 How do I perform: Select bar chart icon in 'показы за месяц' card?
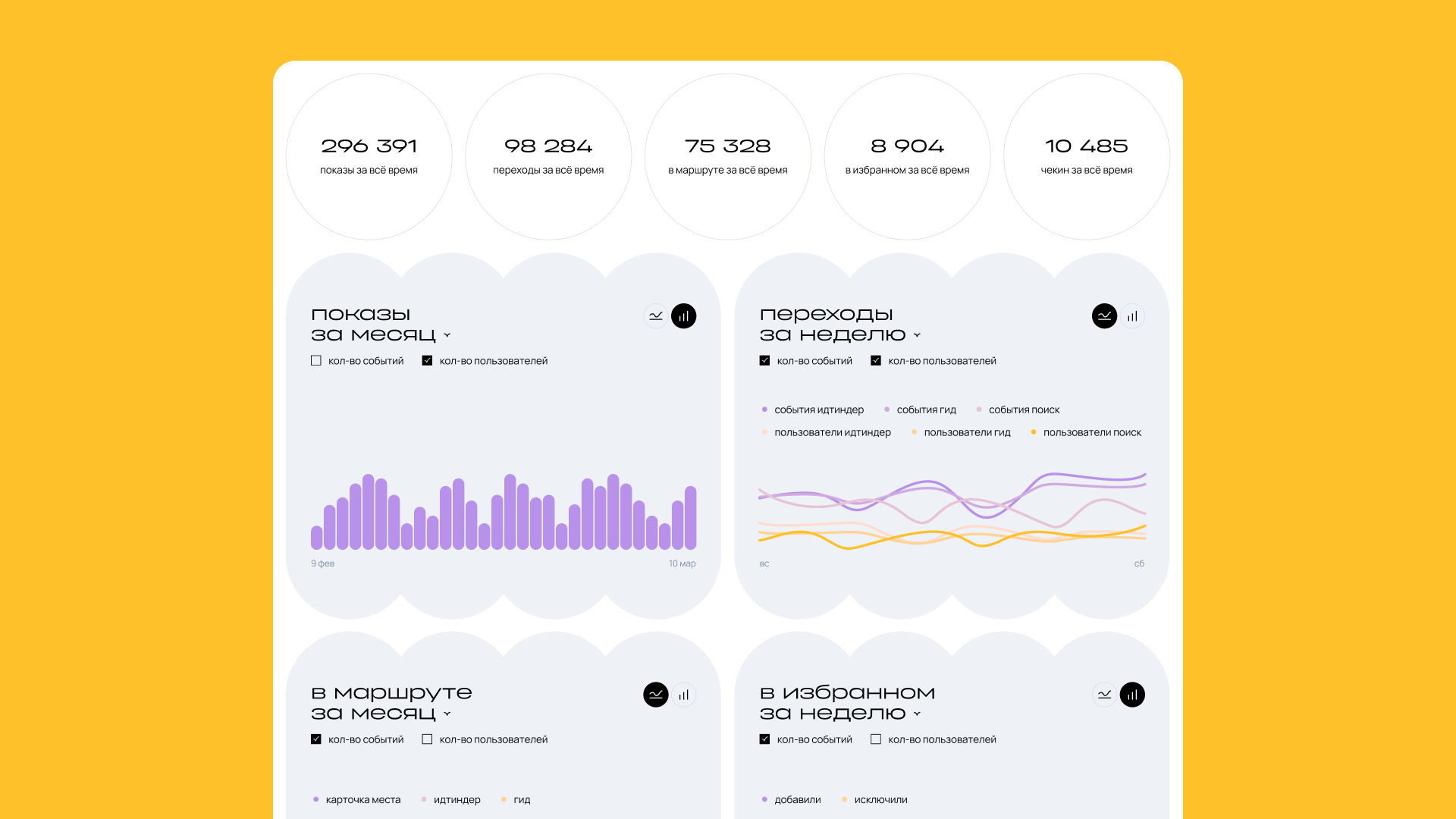click(x=683, y=316)
